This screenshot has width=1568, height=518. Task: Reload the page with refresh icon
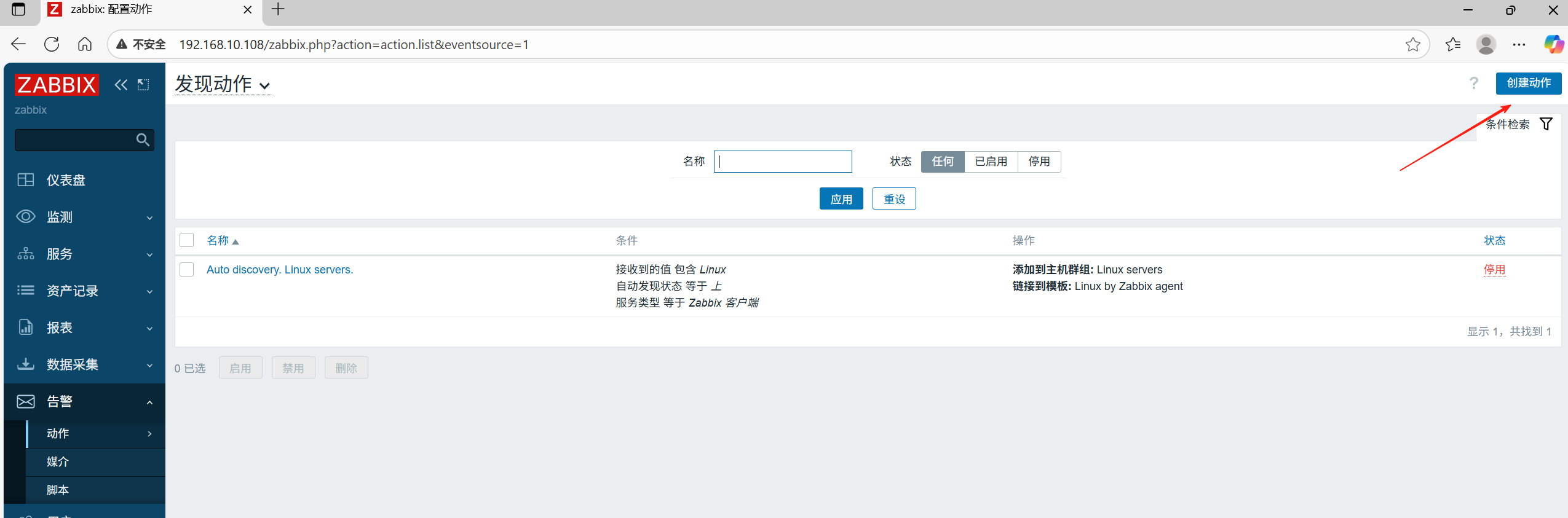click(x=52, y=44)
